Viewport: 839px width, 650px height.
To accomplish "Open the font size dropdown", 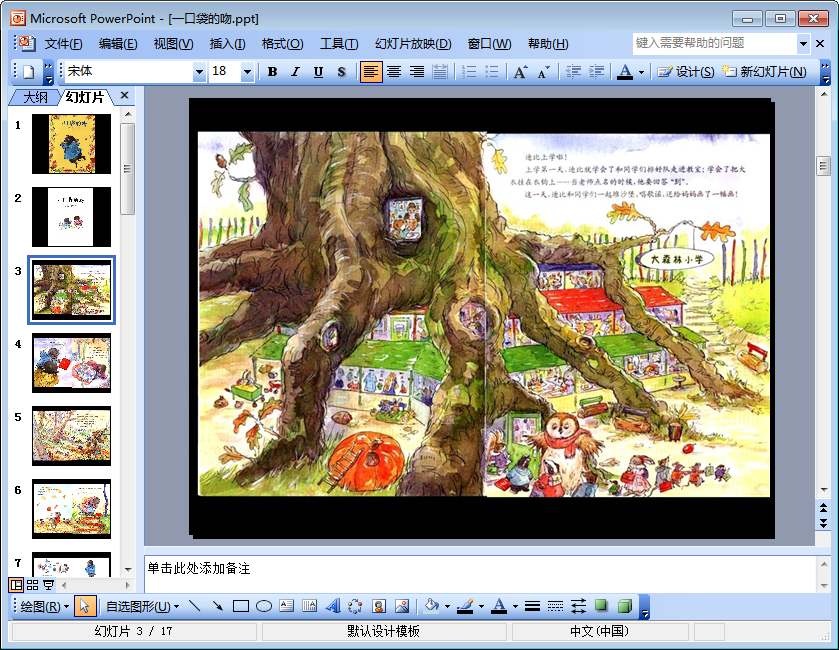I will (x=247, y=72).
